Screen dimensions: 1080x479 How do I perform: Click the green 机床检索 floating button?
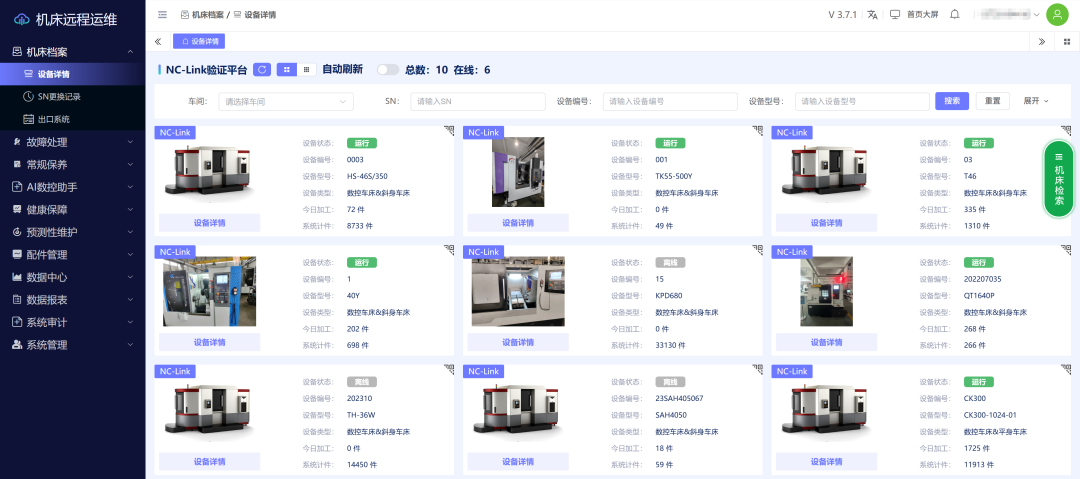(1058, 178)
